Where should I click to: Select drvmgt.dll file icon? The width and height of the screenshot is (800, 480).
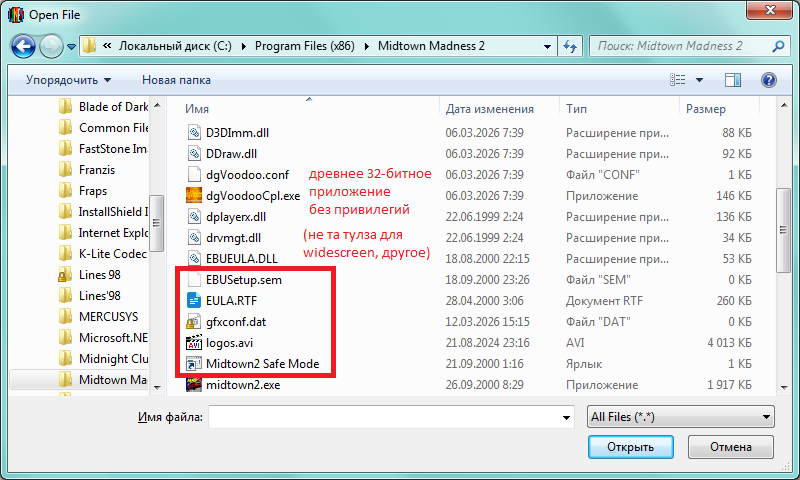(x=194, y=238)
